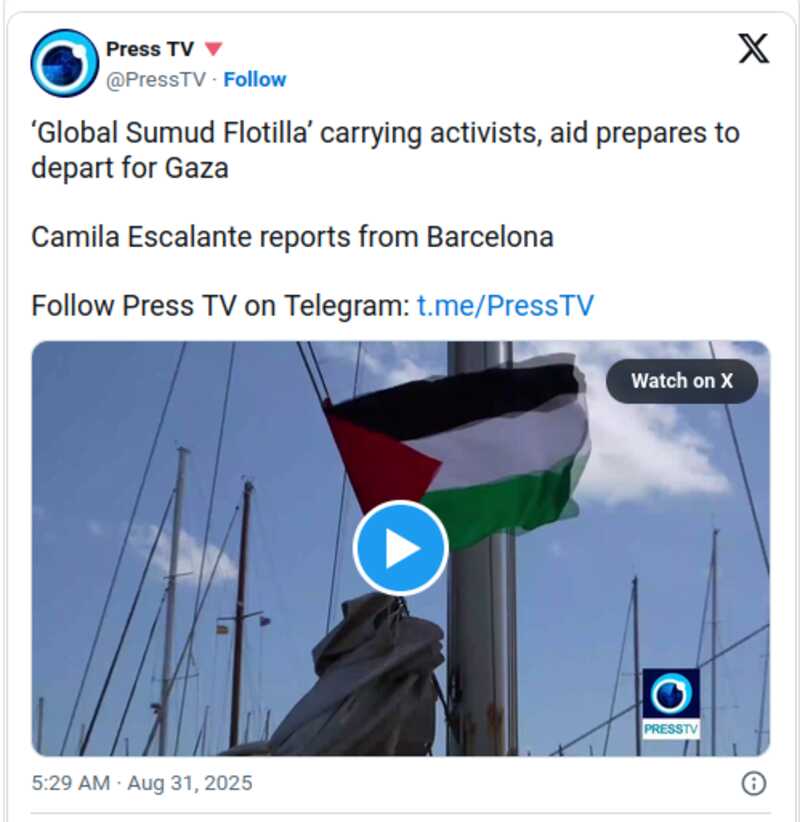Open the 5:29 AM tweet timestamp
800x822 pixels.
point(71,783)
